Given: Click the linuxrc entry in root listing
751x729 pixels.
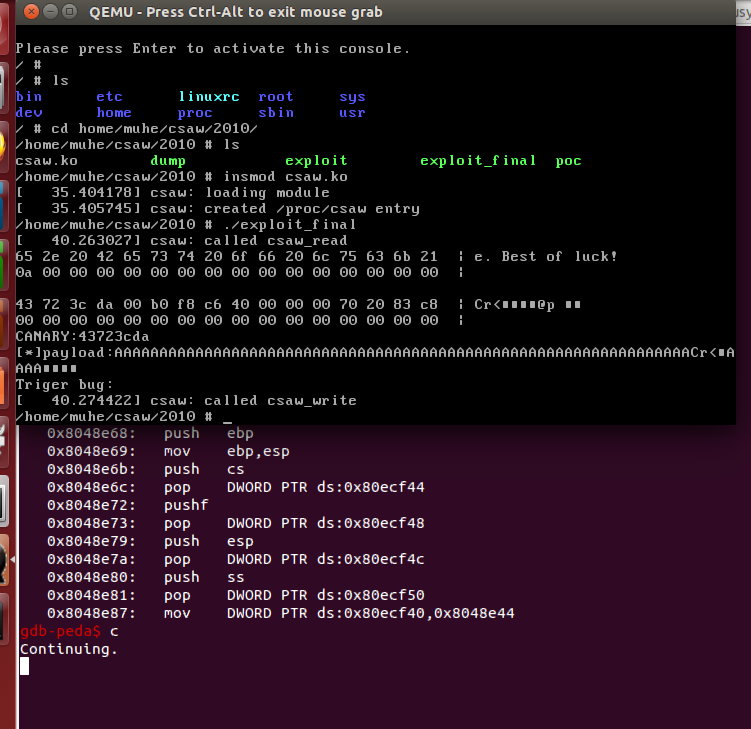Looking at the screenshot, I should (207, 97).
